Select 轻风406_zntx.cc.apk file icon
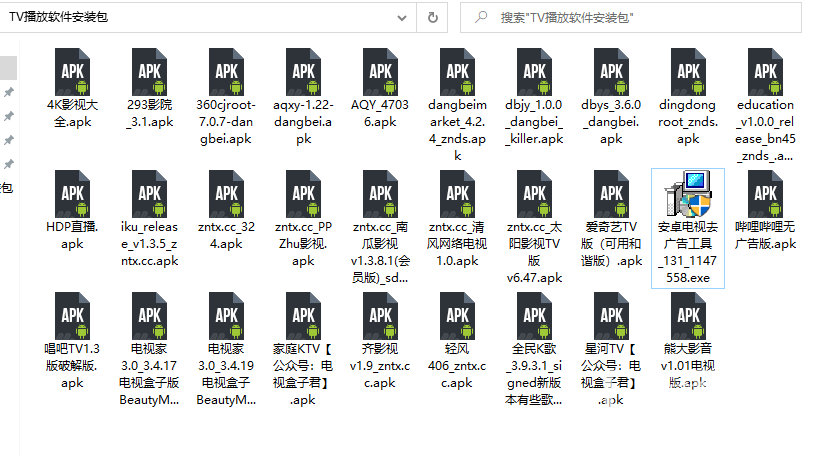 (457, 316)
